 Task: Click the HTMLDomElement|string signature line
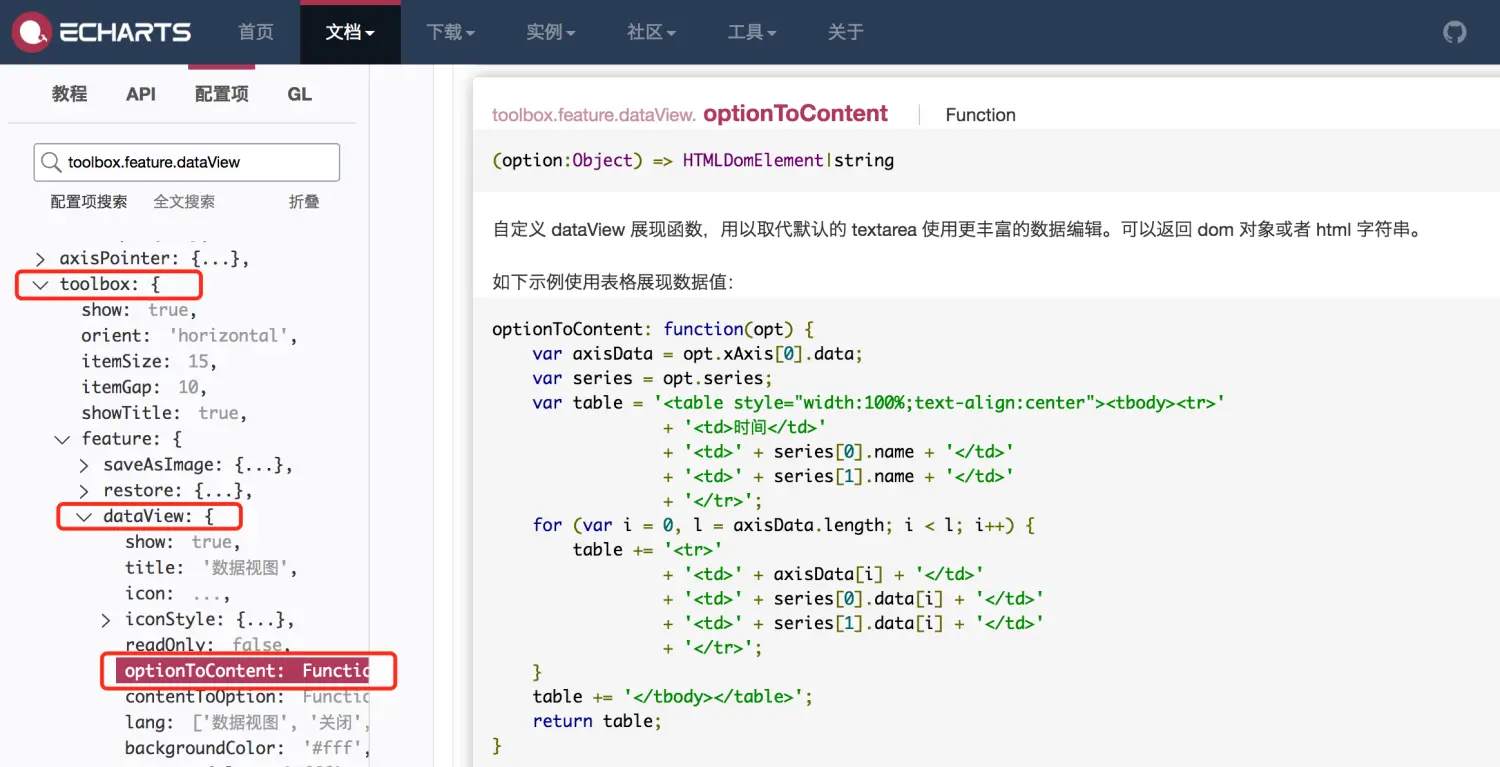click(693, 160)
